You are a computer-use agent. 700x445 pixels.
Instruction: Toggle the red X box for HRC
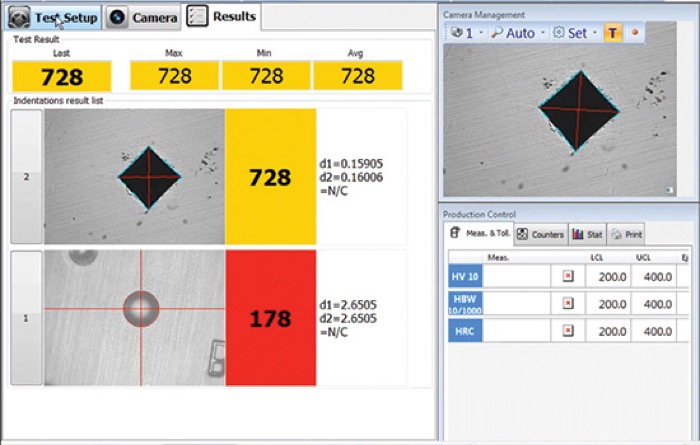[568, 329]
